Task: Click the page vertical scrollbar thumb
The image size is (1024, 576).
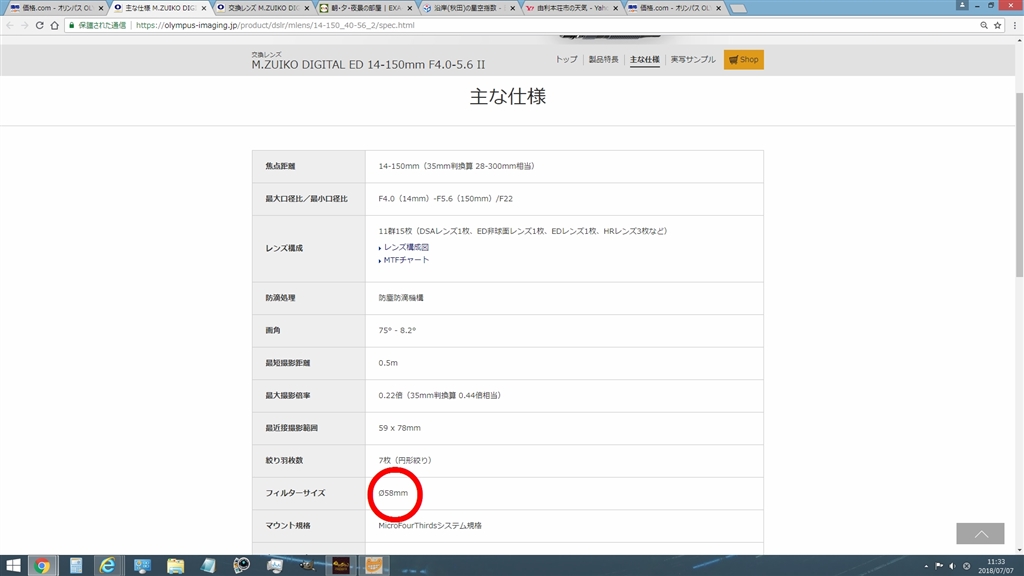Action: click(1019, 185)
